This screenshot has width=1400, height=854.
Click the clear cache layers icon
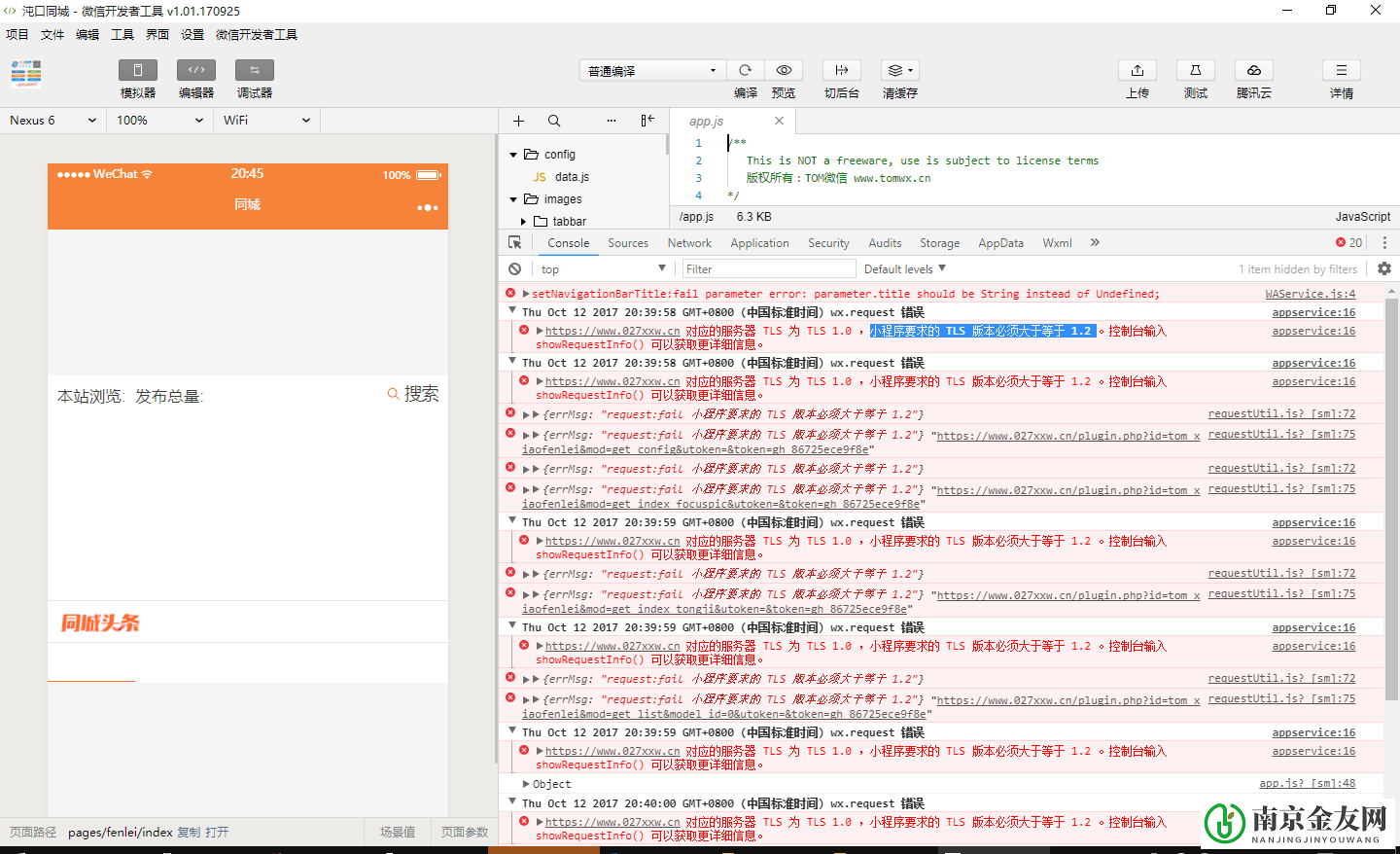click(899, 70)
